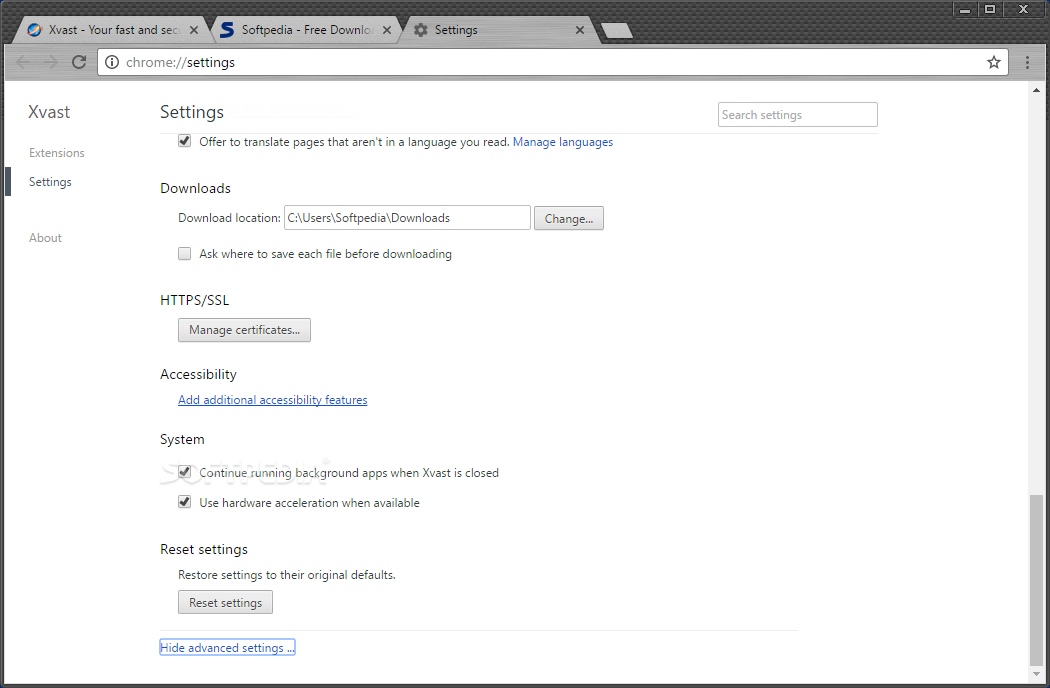Click the Downloads section heading

click(196, 188)
